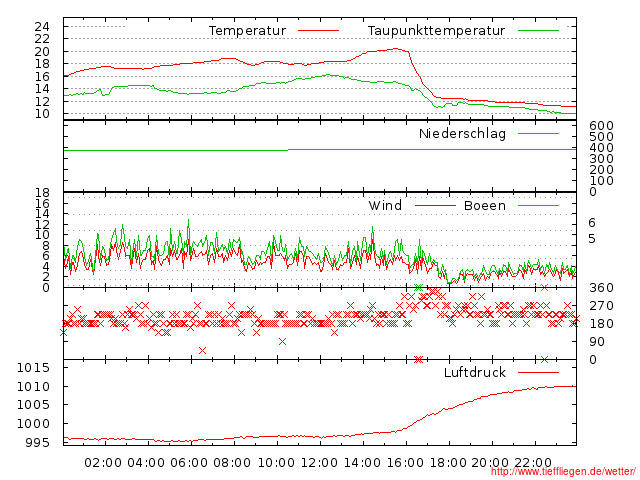Click the red Luftdruck legend line
This screenshot has width=640, height=480.
tap(538, 373)
